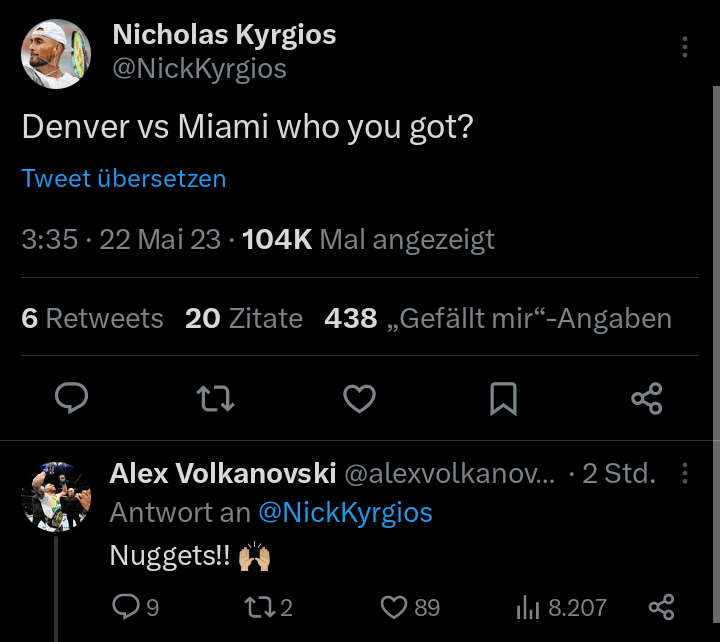The height and width of the screenshot is (642, 720).
Task: Reply to the Denver vs Miami tweet
Action: coord(70,399)
